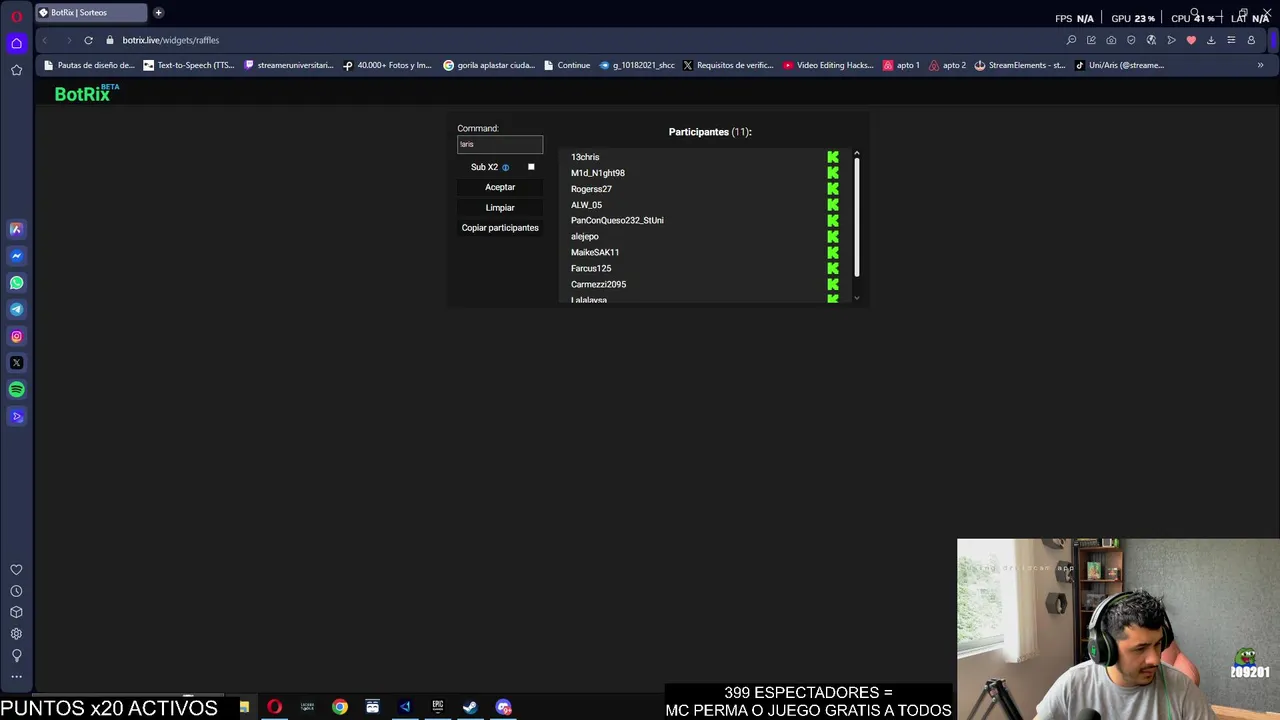Select participant Rogerss27
Image resolution: width=1280 pixels, height=720 pixels.
tap(591, 189)
